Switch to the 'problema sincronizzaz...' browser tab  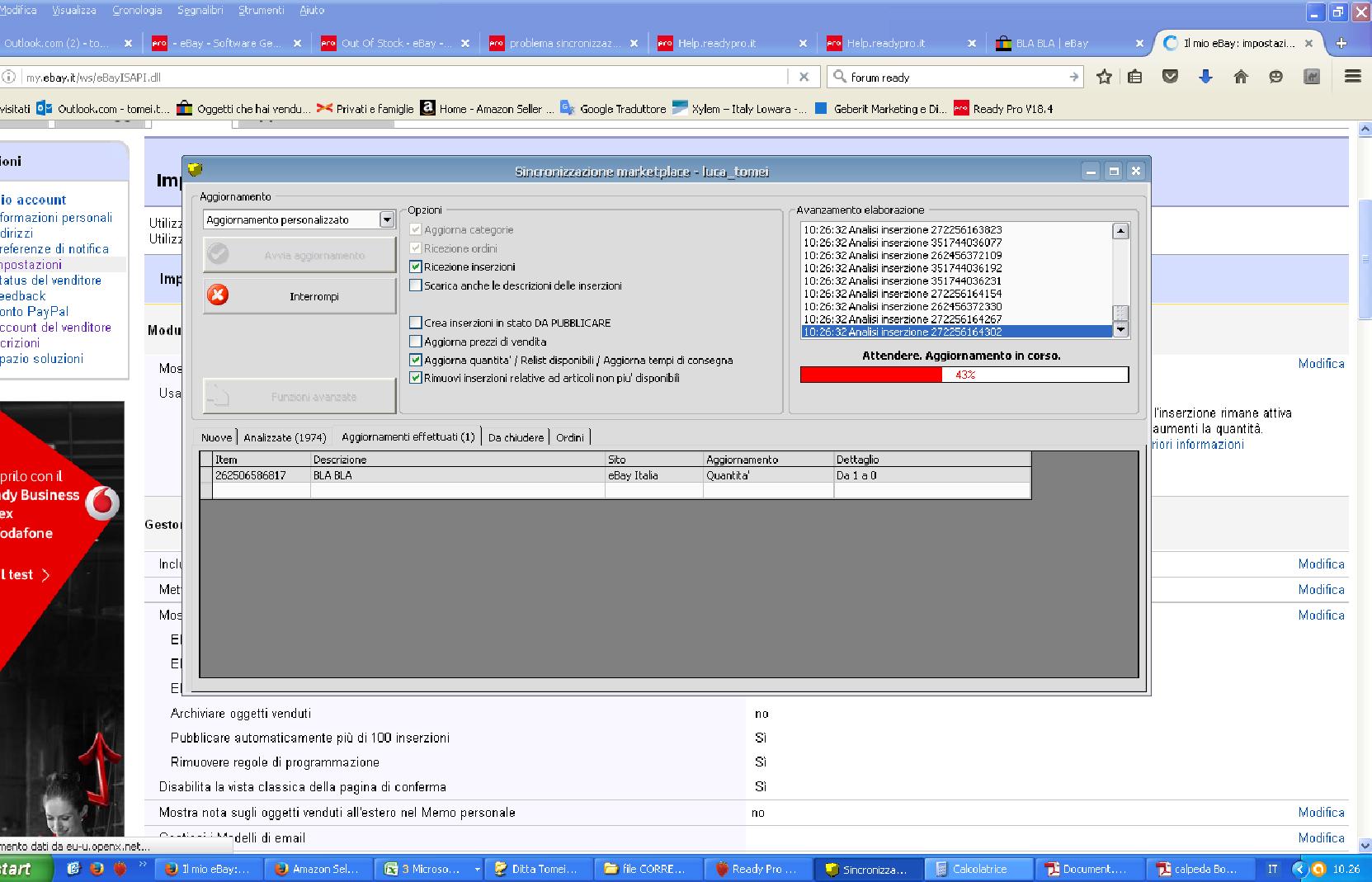pyautogui.click(x=563, y=43)
